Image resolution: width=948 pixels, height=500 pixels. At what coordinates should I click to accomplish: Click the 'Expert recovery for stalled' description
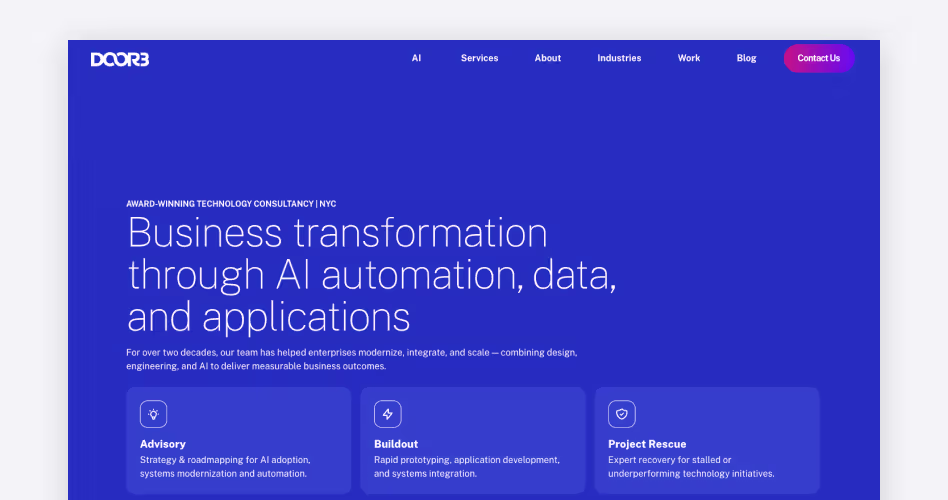(x=691, y=467)
